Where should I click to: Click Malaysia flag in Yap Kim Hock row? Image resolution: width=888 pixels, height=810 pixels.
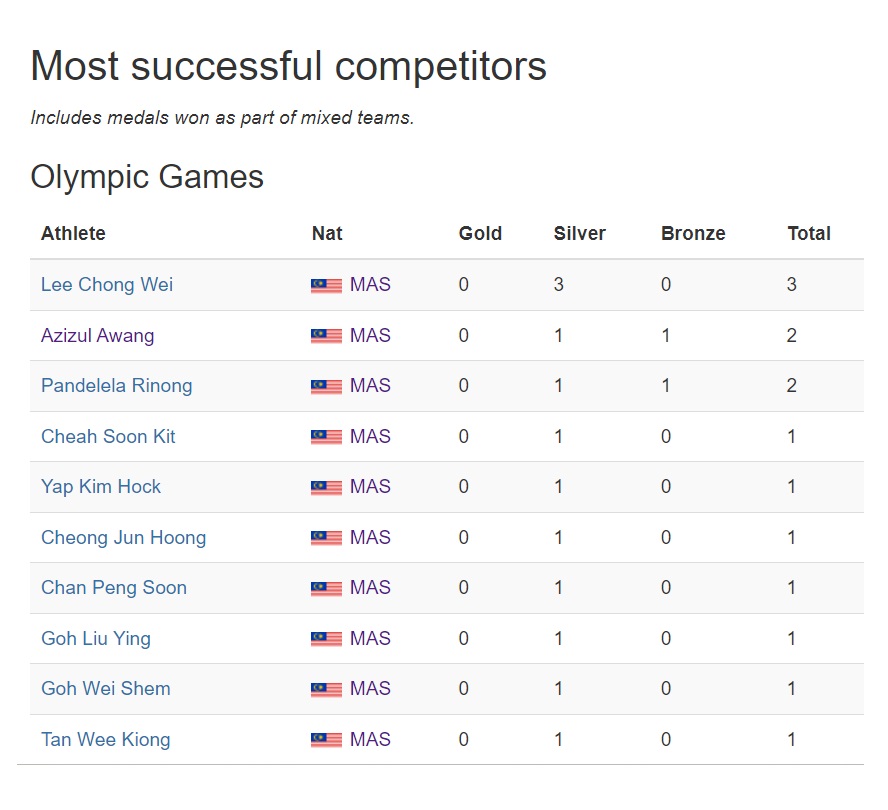(x=326, y=488)
